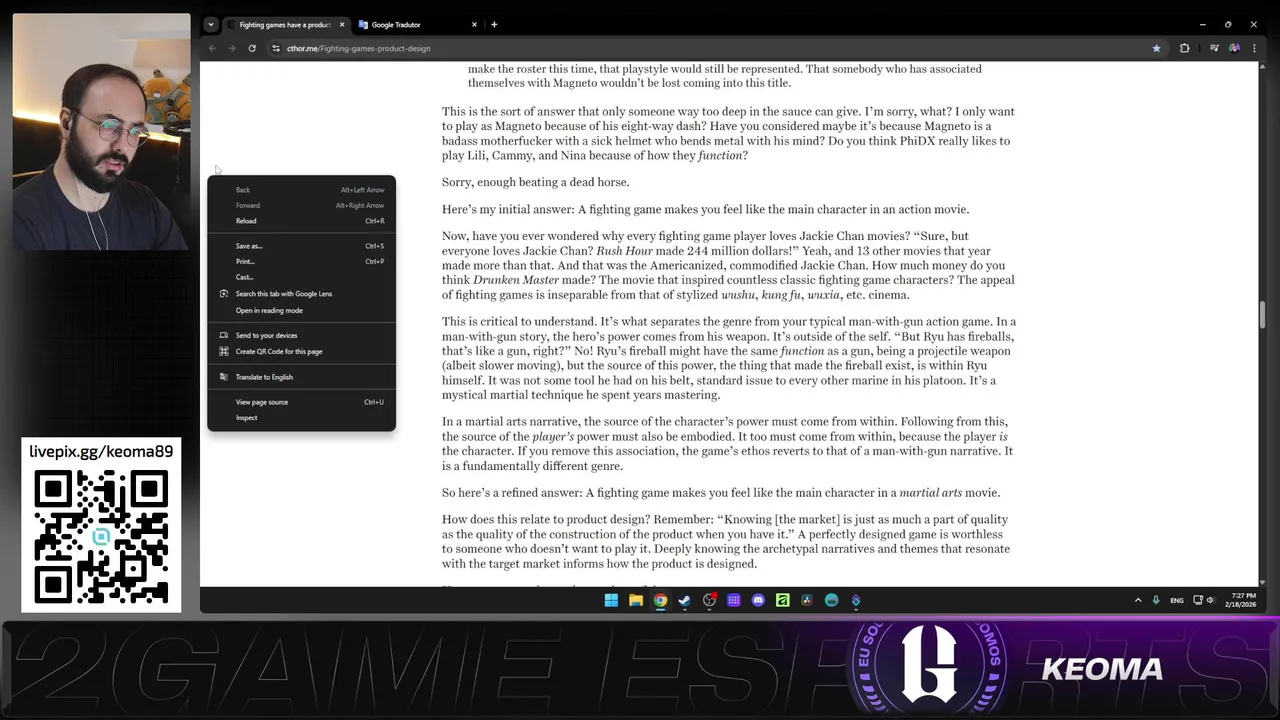The width and height of the screenshot is (1280, 720).
Task: Reload the page using the toolbar icon
Action: [x=252, y=48]
